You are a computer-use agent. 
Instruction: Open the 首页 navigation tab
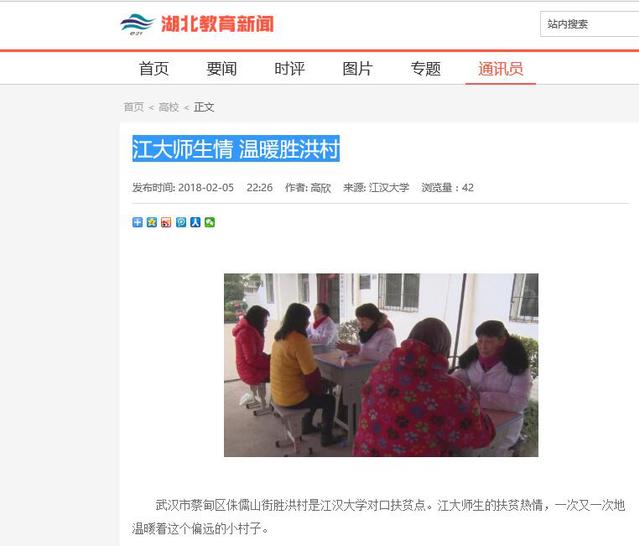click(154, 68)
